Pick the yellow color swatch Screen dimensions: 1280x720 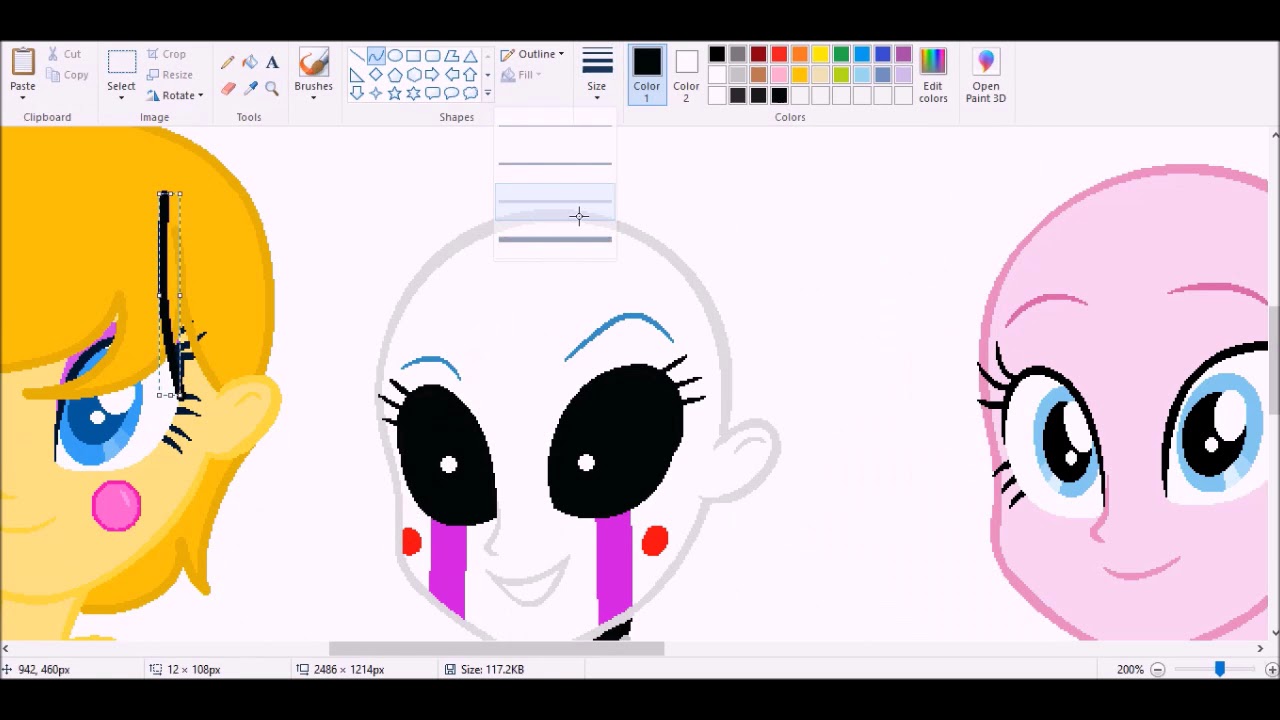(x=821, y=54)
